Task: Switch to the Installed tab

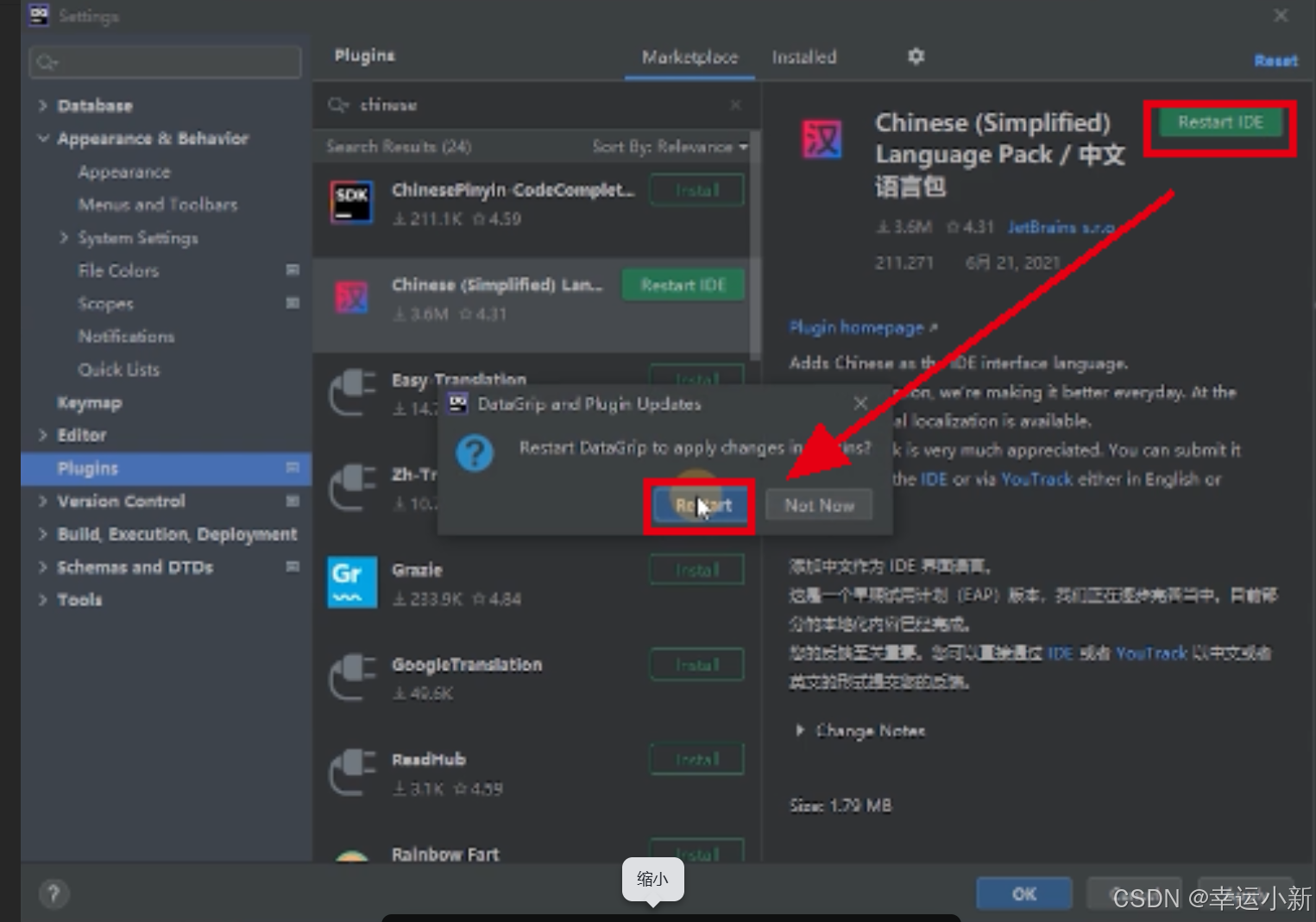Action: pyautogui.click(x=804, y=57)
